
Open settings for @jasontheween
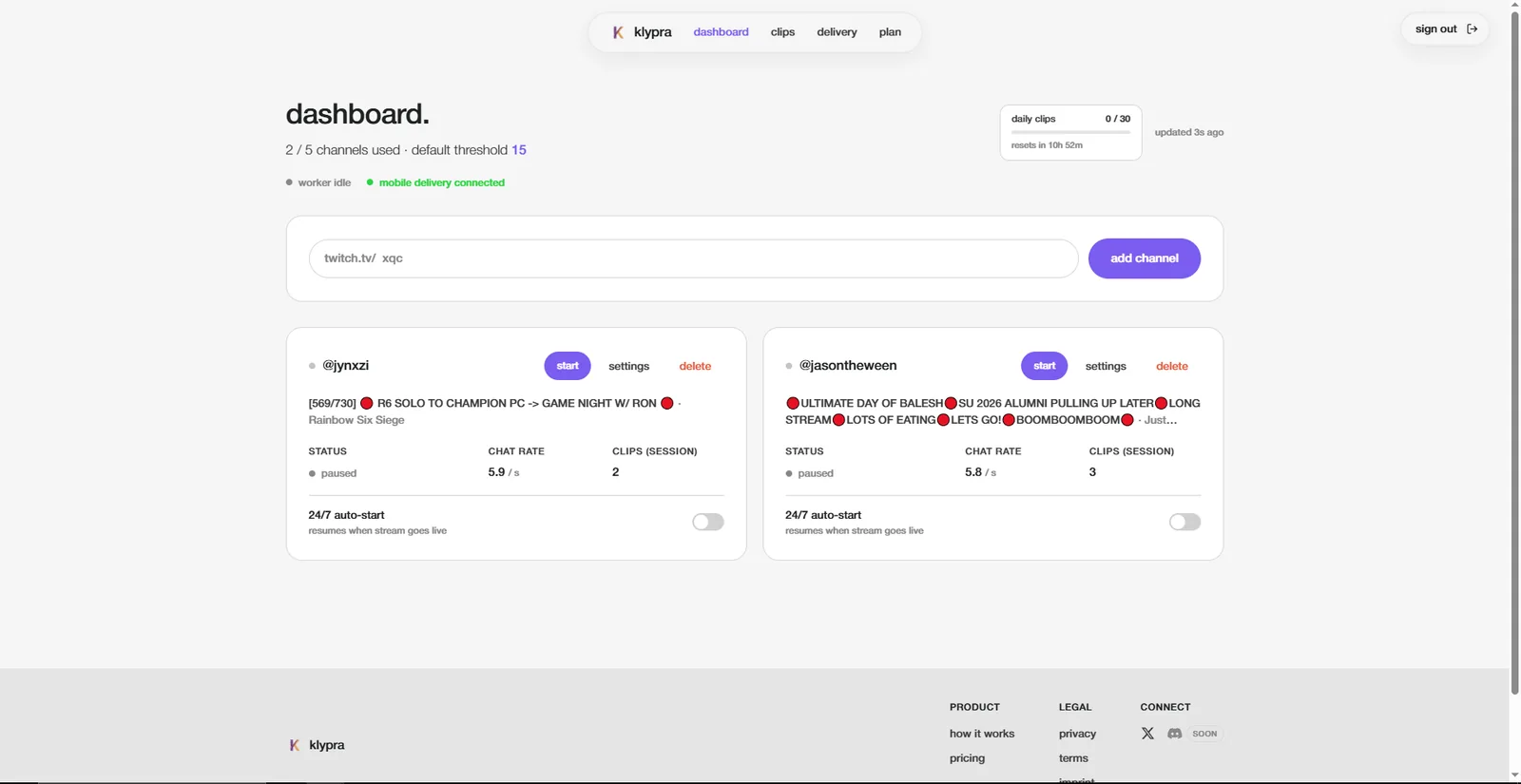[1106, 366]
